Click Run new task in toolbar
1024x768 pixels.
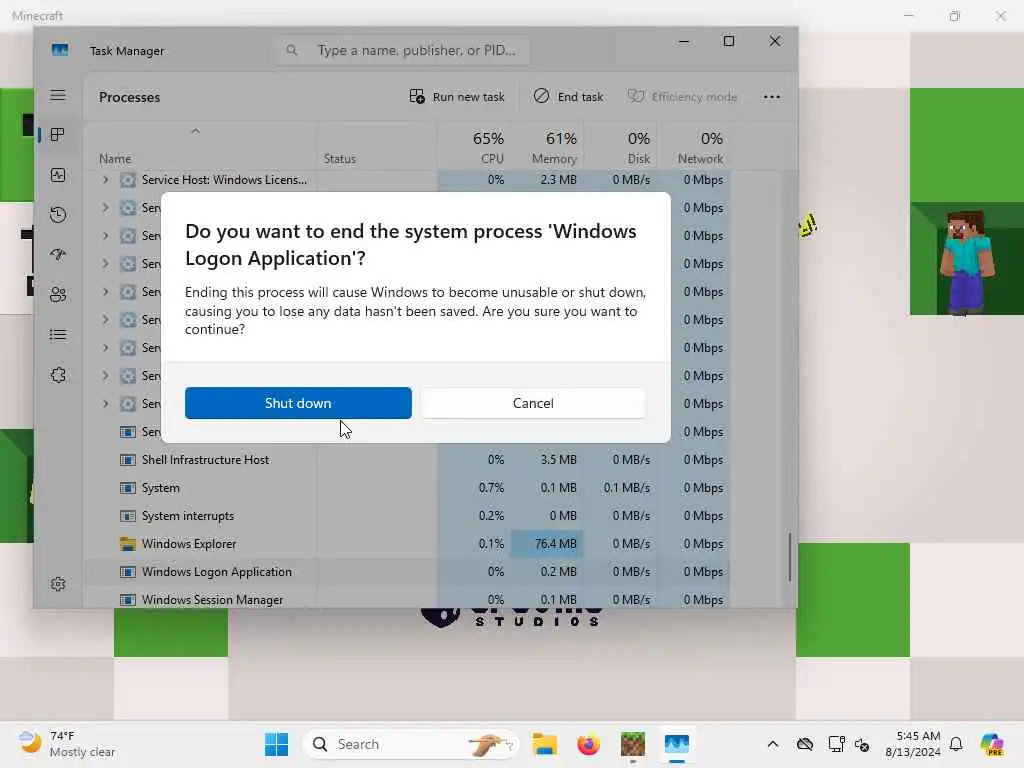(457, 97)
